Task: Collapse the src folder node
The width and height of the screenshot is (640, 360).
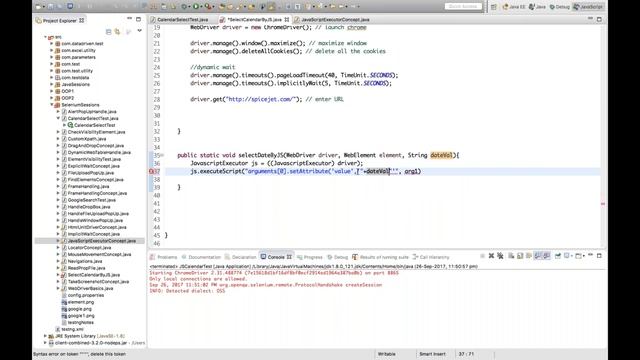Action: pyautogui.click(x=45, y=37)
